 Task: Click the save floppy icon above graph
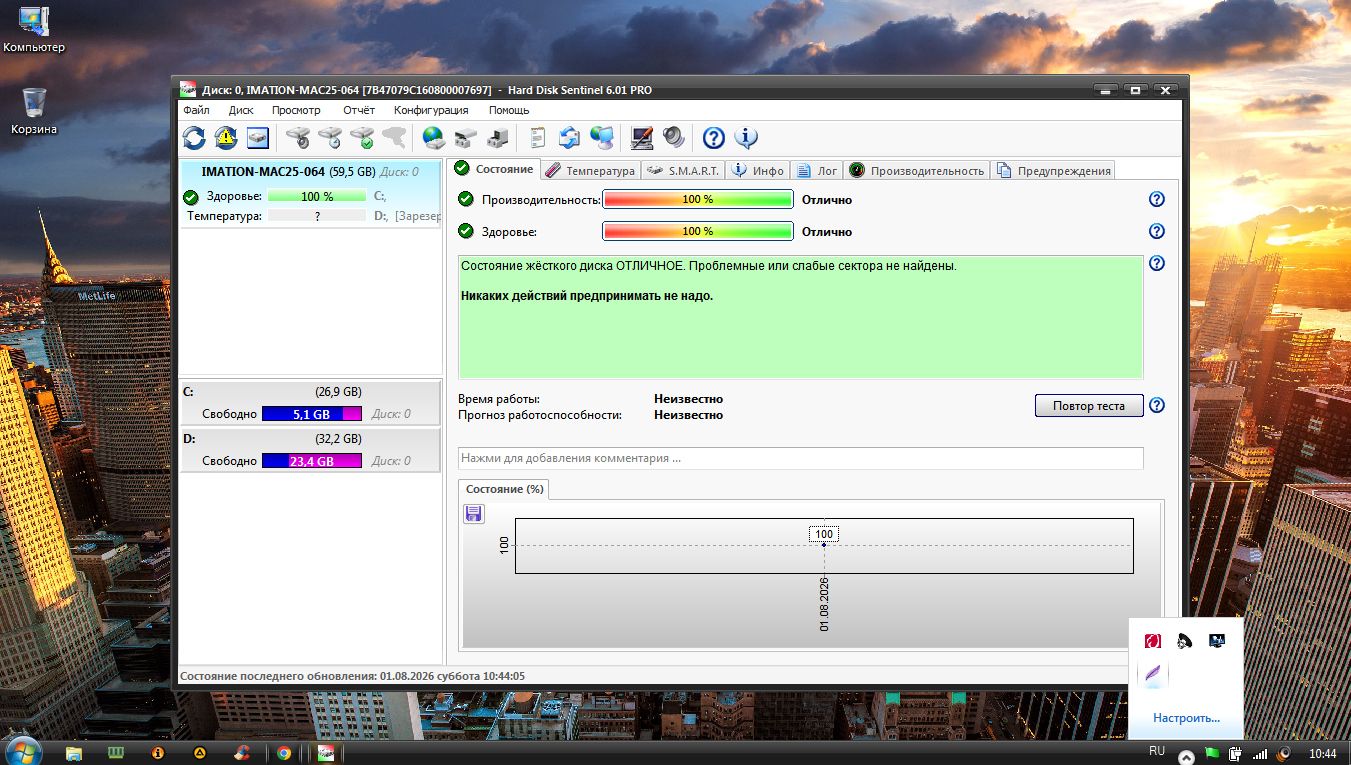click(x=474, y=514)
